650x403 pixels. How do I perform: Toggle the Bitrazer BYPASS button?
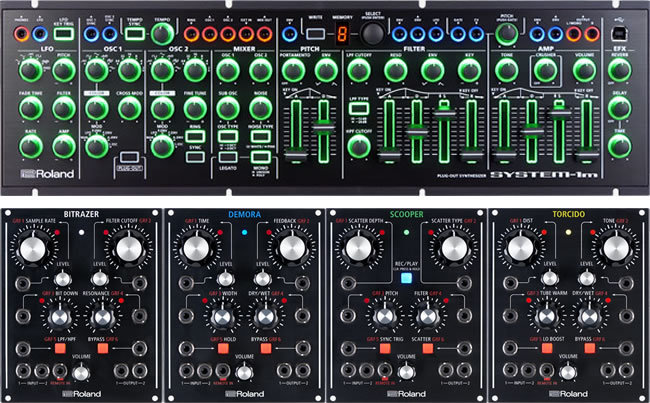tap(103, 347)
